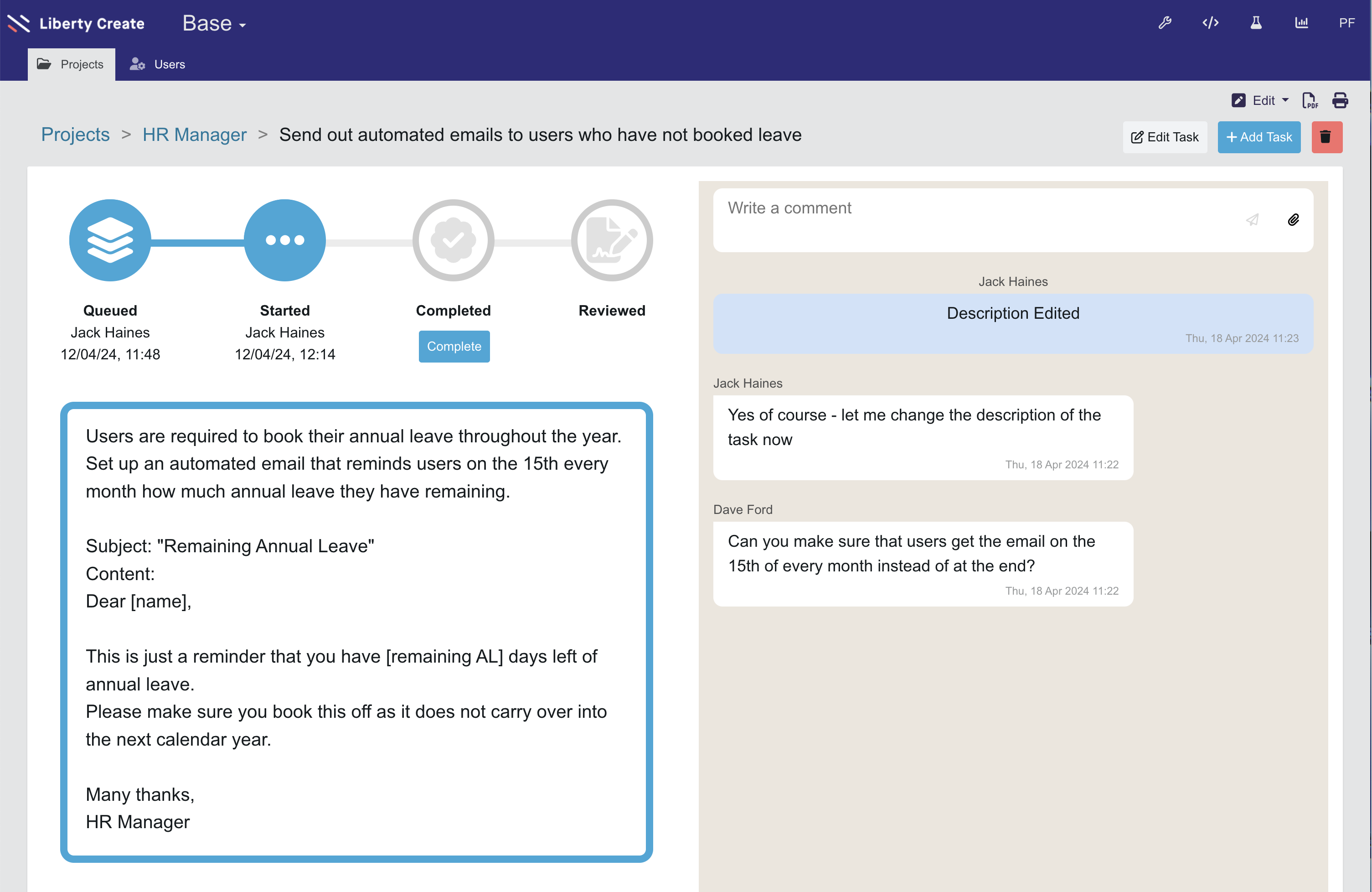The height and width of the screenshot is (892, 1372).
Task: Select the Projects tab
Action: [71, 65]
